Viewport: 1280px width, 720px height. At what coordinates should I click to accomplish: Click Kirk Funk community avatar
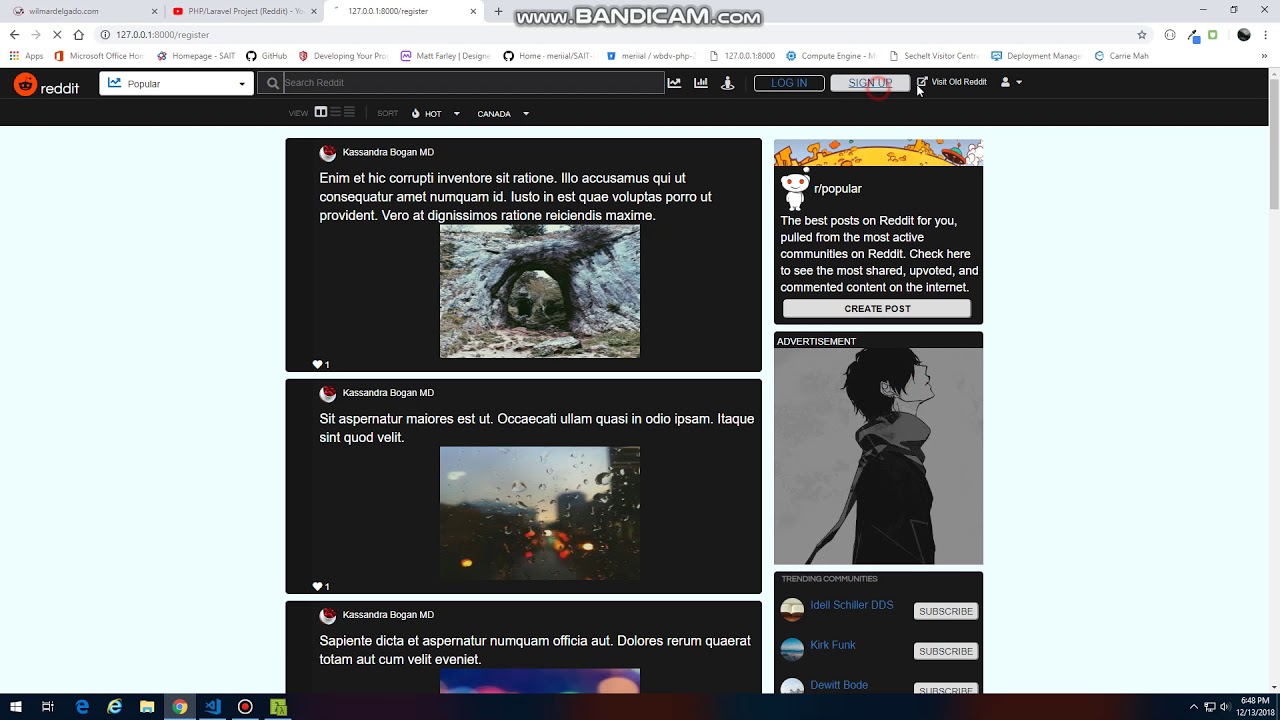[x=792, y=650]
